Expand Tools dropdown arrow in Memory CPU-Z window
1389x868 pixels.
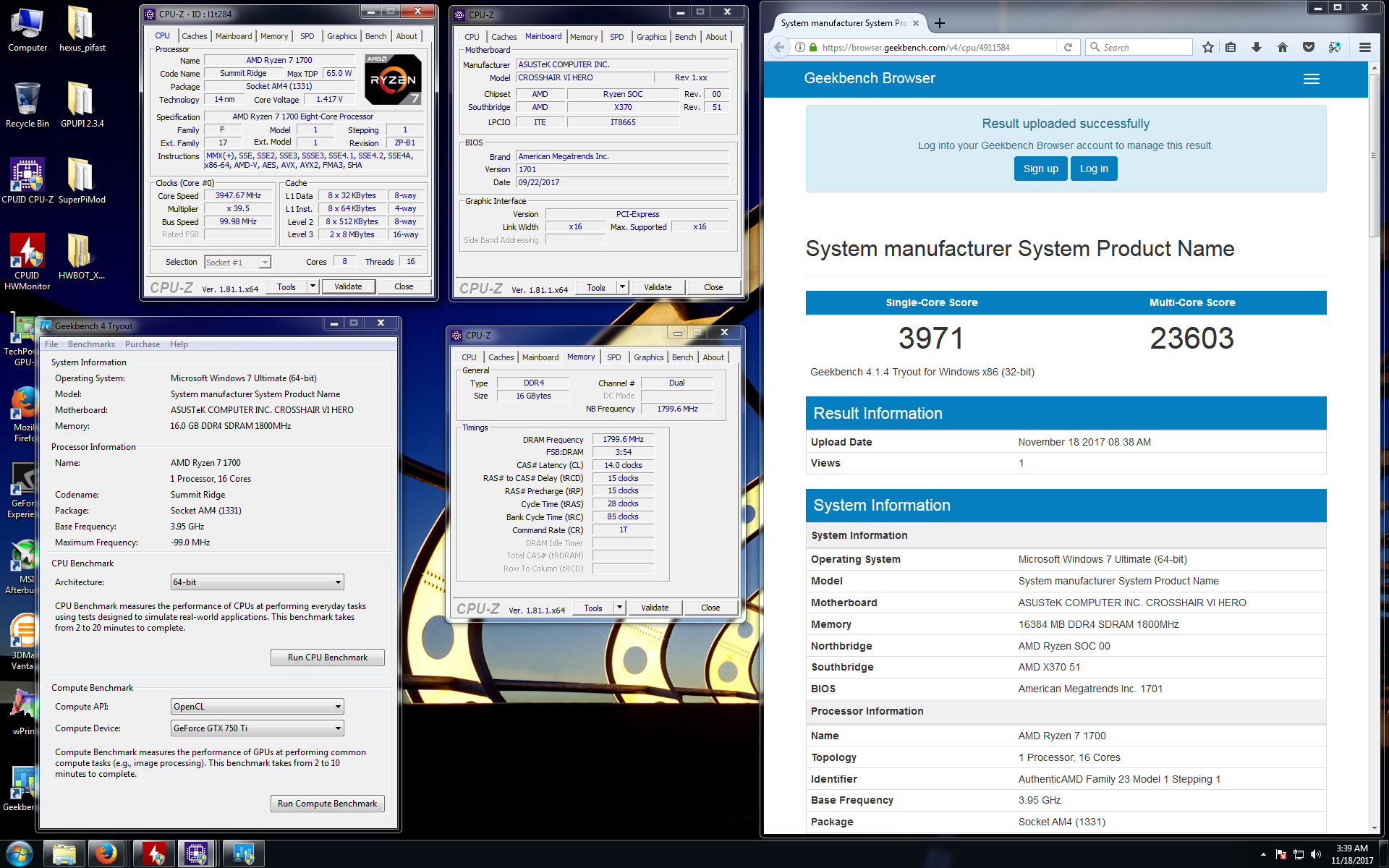[619, 608]
